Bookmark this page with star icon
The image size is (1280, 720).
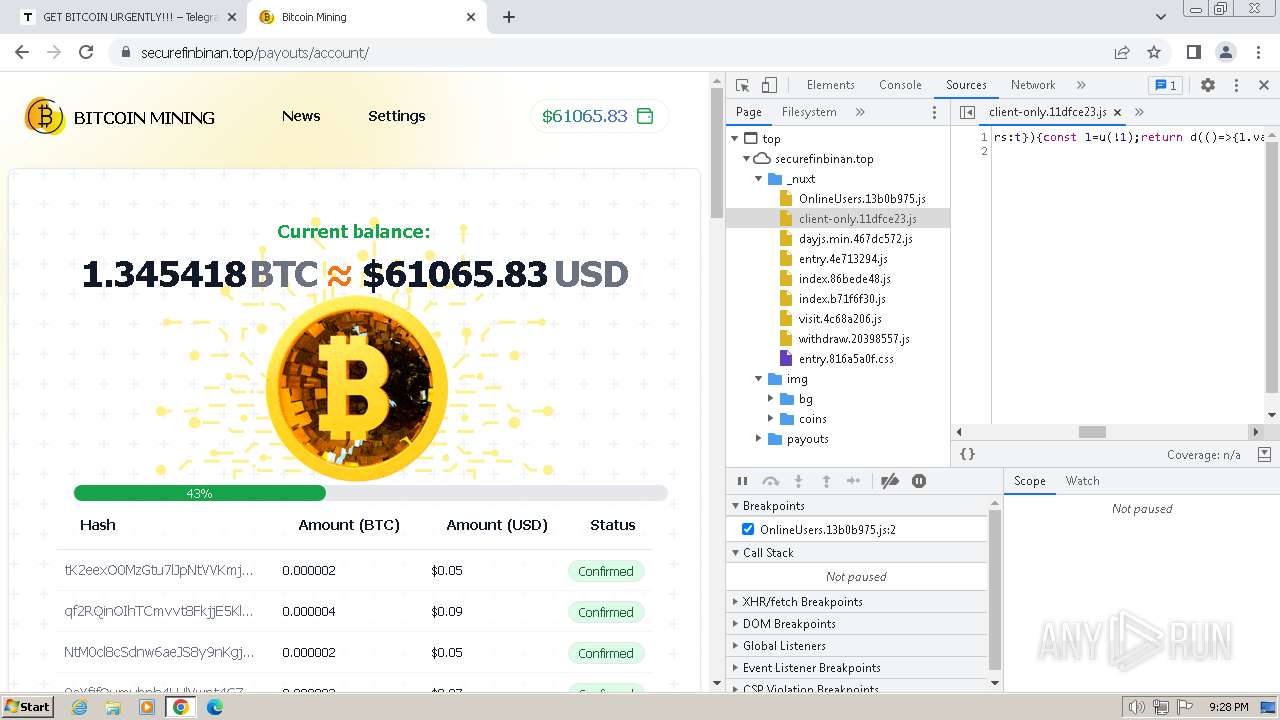point(1154,53)
